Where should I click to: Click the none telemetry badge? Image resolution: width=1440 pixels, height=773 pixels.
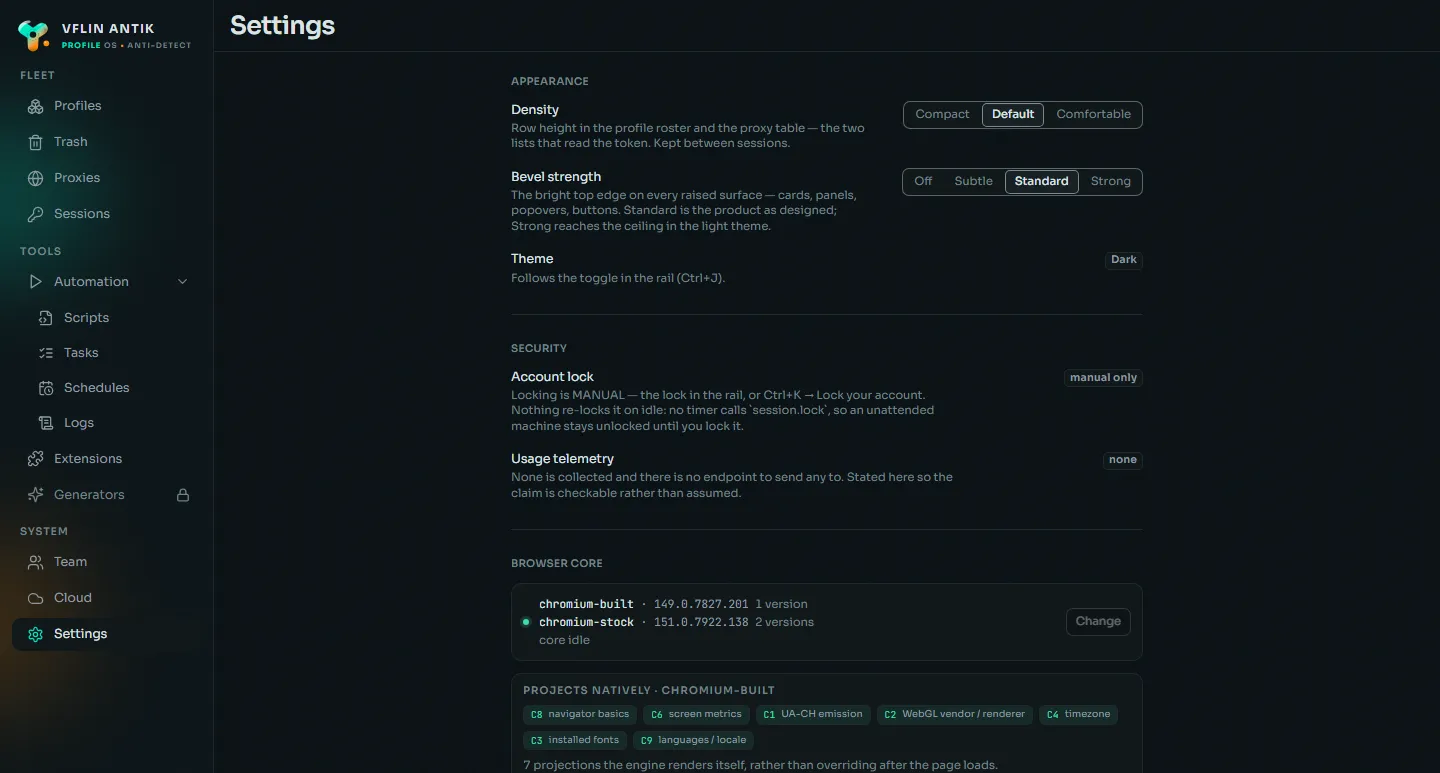coord(1122,460)
